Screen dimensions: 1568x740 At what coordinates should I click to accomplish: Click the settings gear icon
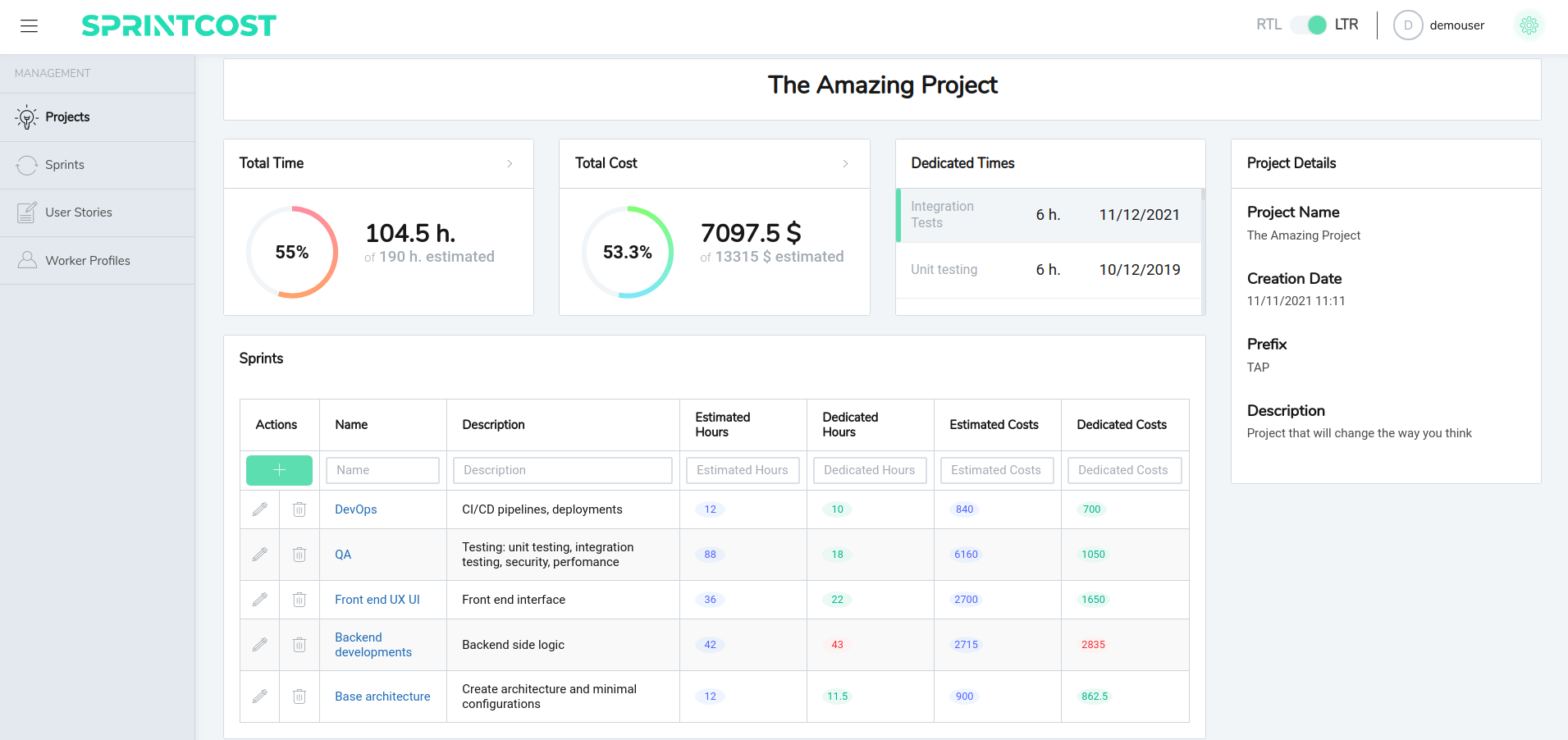[1529, 25]
